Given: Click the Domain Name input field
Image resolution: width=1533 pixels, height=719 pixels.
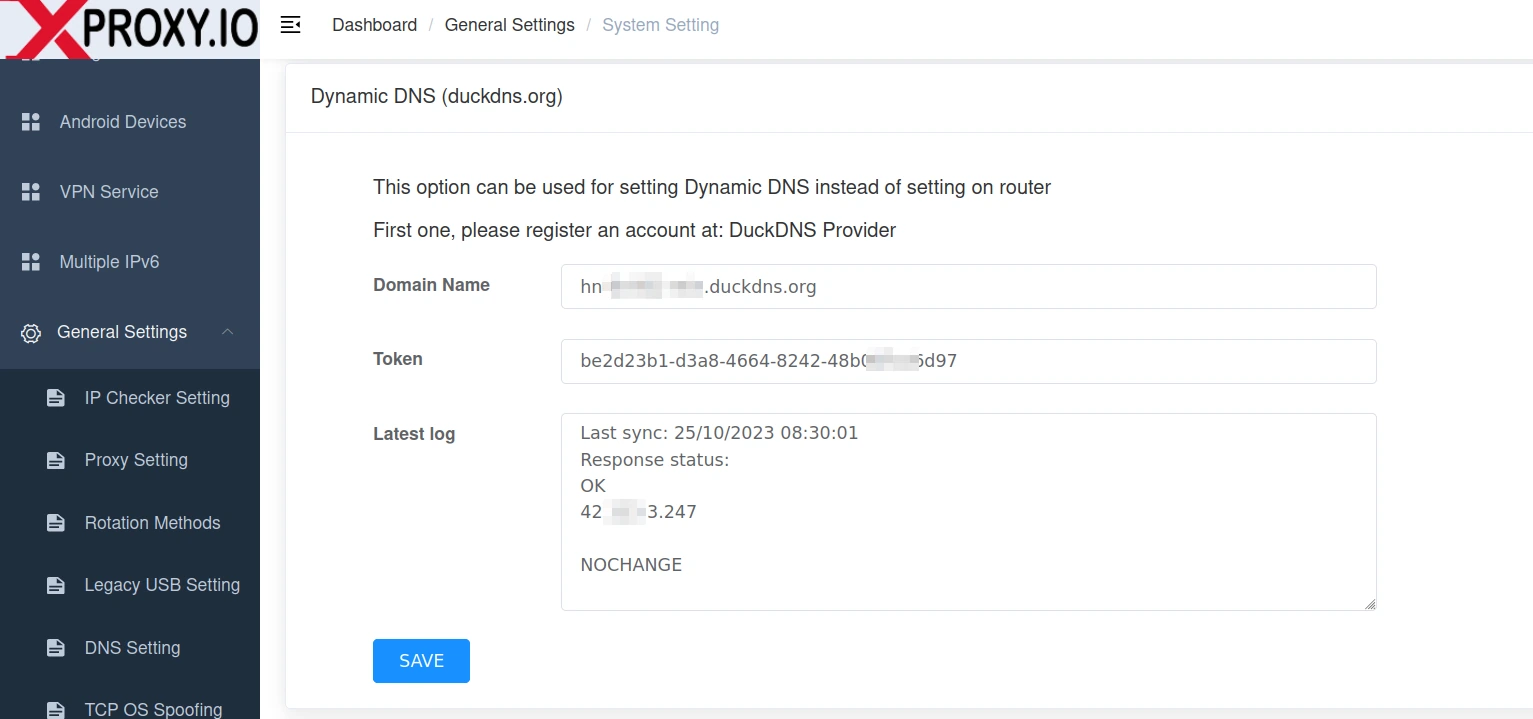Looking at the screenshot, I should point(968,287).
